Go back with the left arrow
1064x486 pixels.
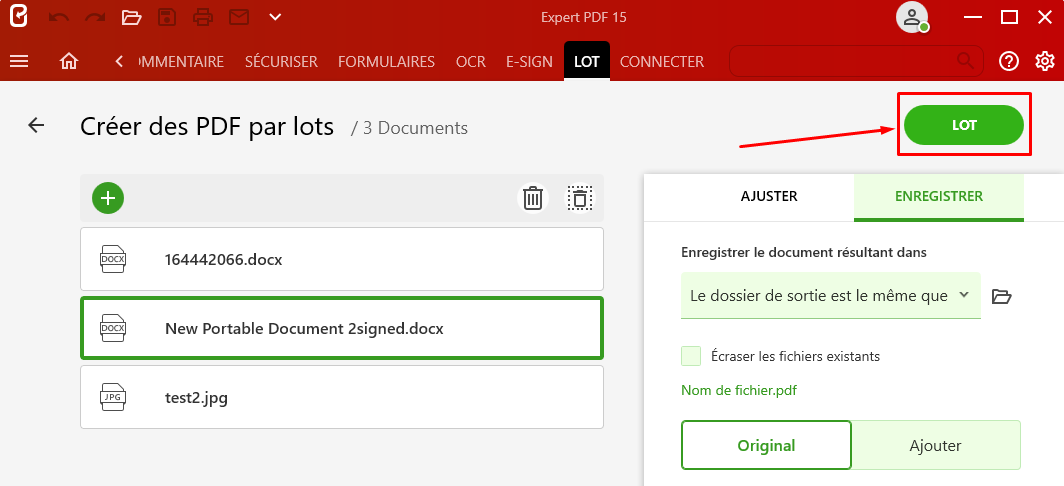(x=36, y=125)
